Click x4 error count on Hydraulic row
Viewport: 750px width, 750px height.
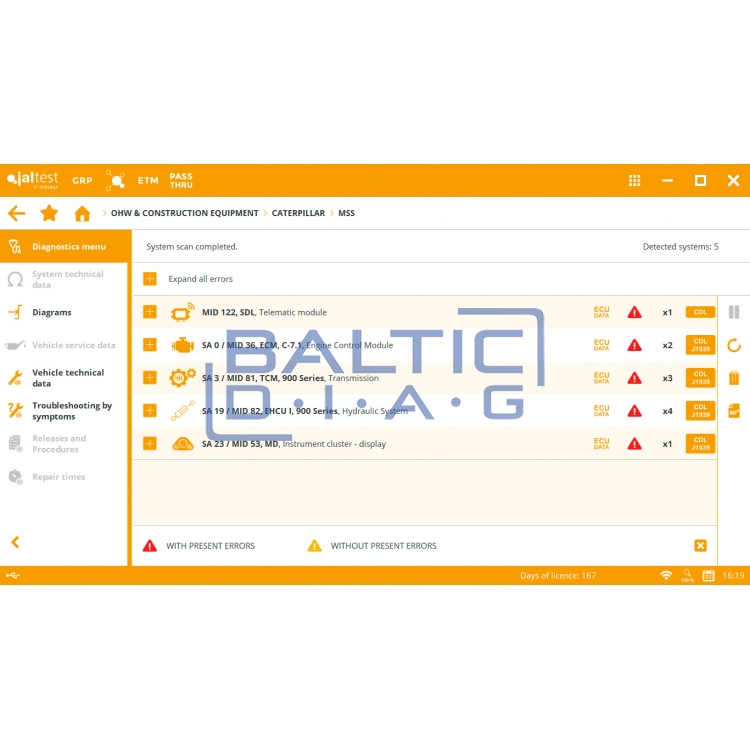667,411
